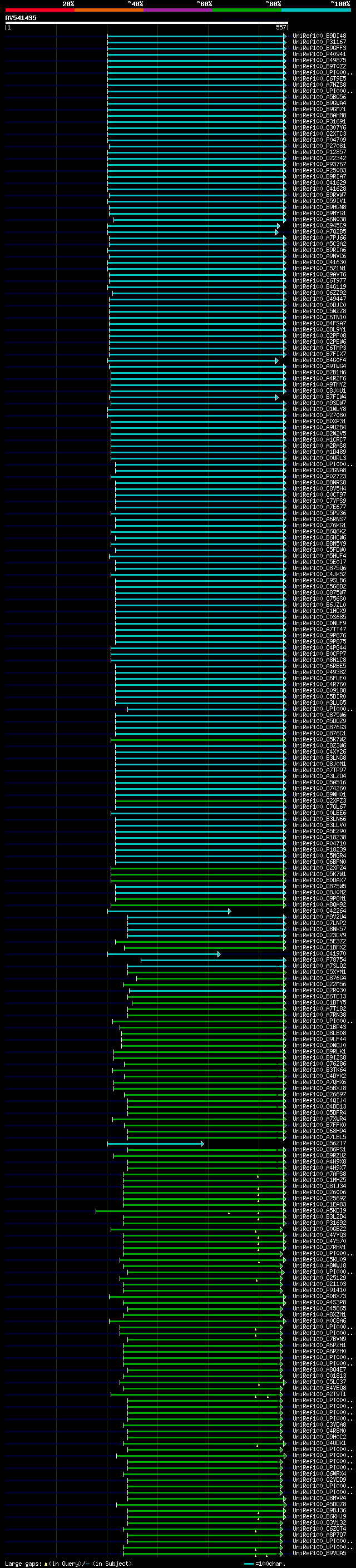The height and width of the screenshot is (1568, 356).
Task: Click the UniRef100_B6KHJ9 label
Action: 319,1517
